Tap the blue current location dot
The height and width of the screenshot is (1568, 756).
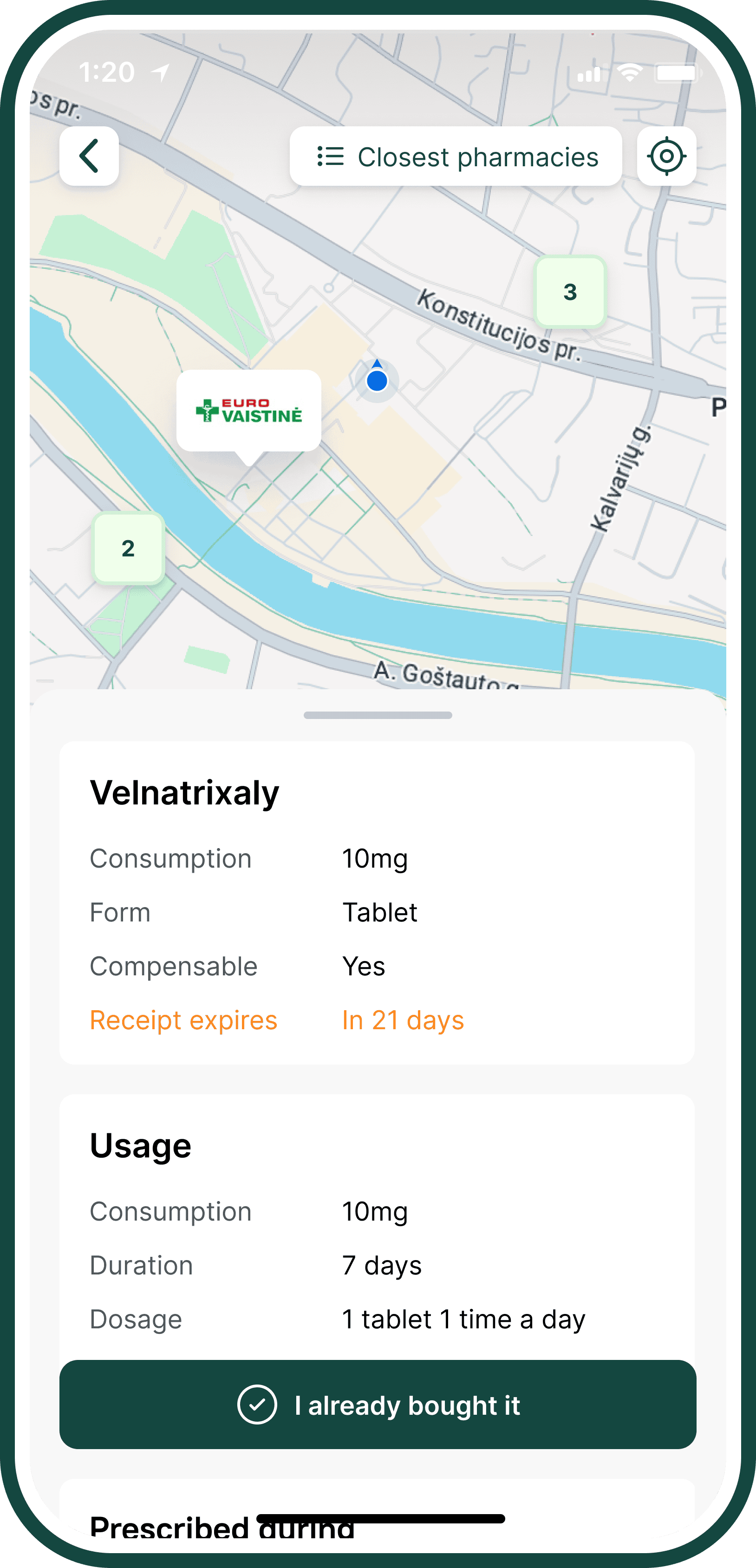377,380
